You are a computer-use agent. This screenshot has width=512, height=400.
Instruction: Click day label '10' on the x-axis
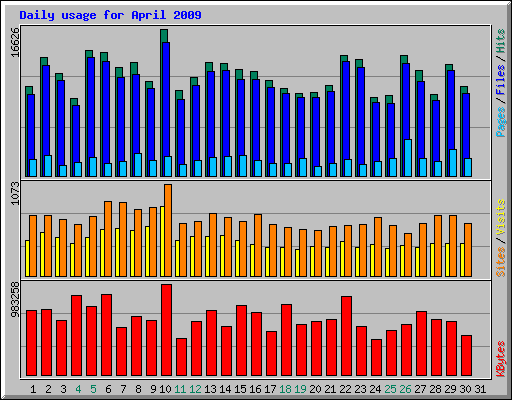coord(165,389)
